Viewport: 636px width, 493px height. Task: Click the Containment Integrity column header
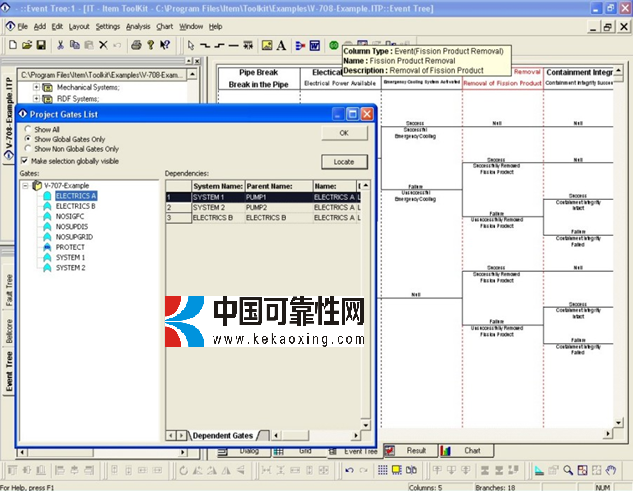[x=578, y=78]
